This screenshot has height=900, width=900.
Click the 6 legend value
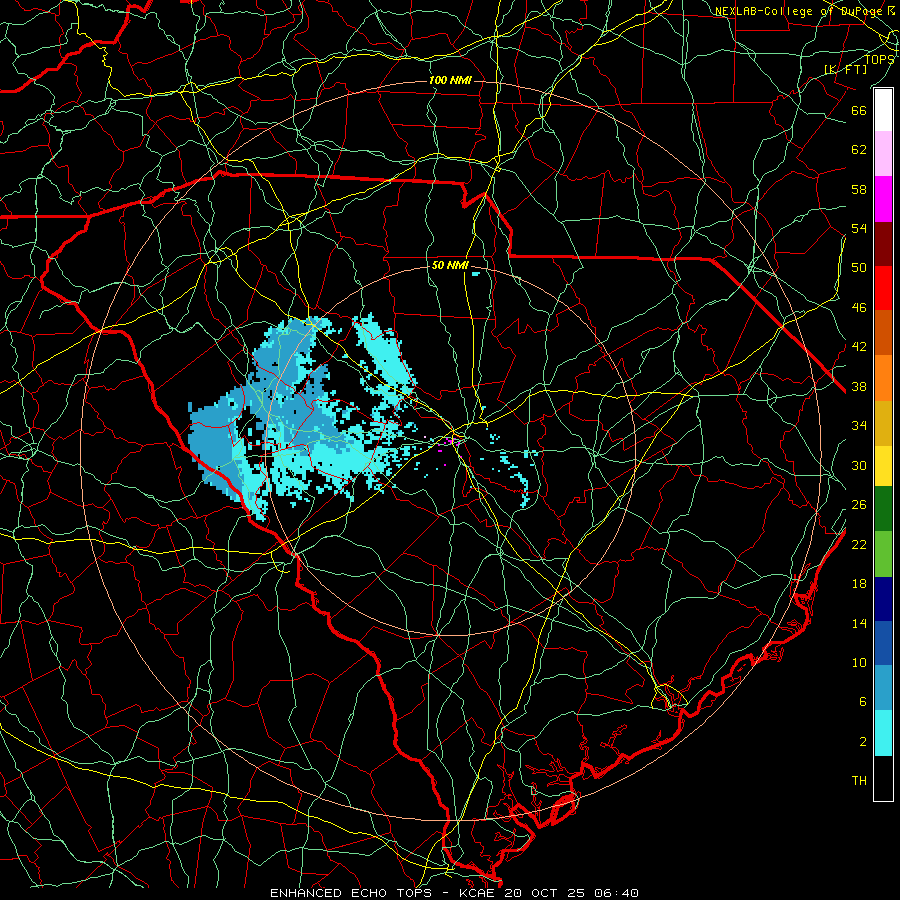863,702
